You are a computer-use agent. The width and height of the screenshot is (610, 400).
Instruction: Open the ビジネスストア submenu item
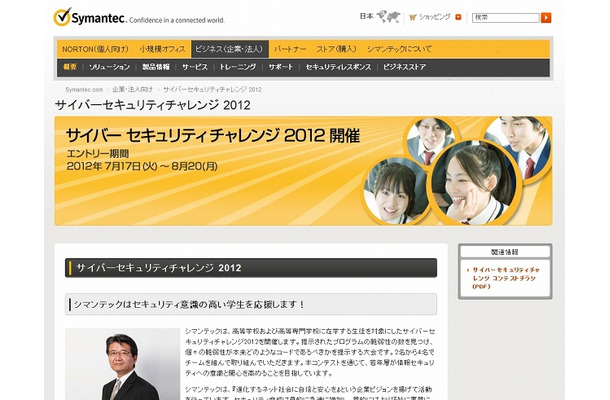(404, 67)
